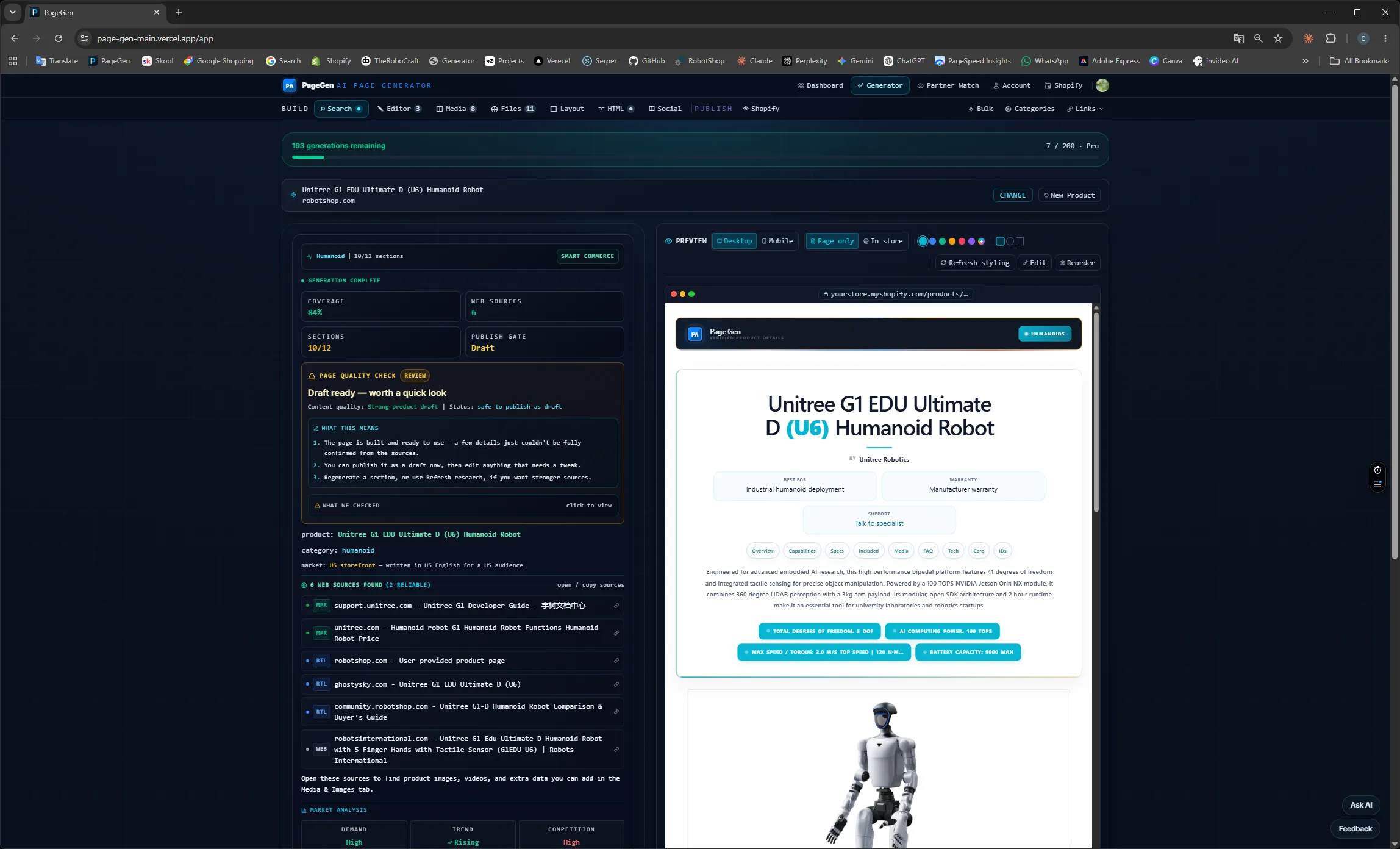
Task: Open link icon for robotshop.com source
Action: click(x=616, y=661)
